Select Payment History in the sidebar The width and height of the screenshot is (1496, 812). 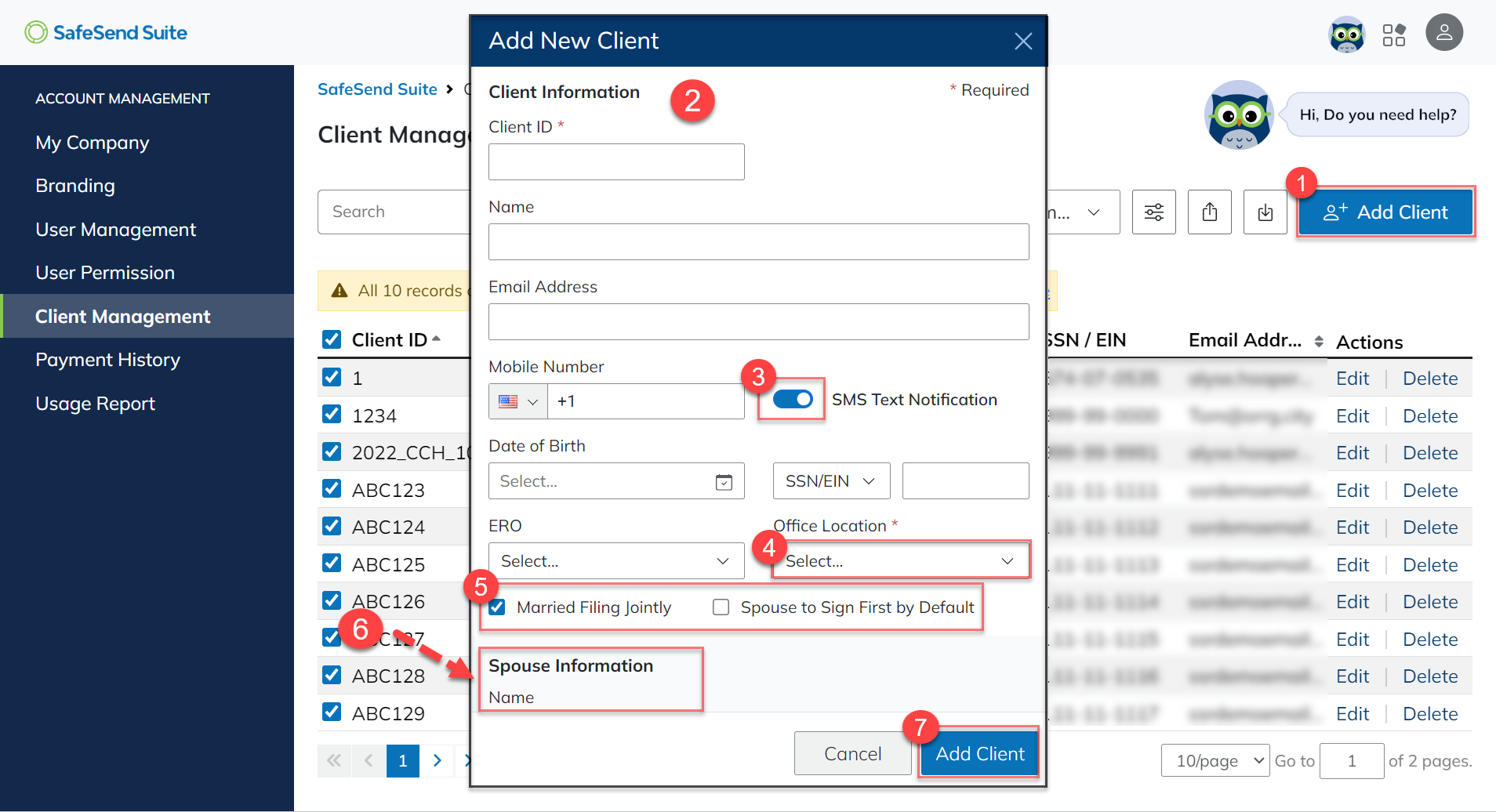coord(107,360)
